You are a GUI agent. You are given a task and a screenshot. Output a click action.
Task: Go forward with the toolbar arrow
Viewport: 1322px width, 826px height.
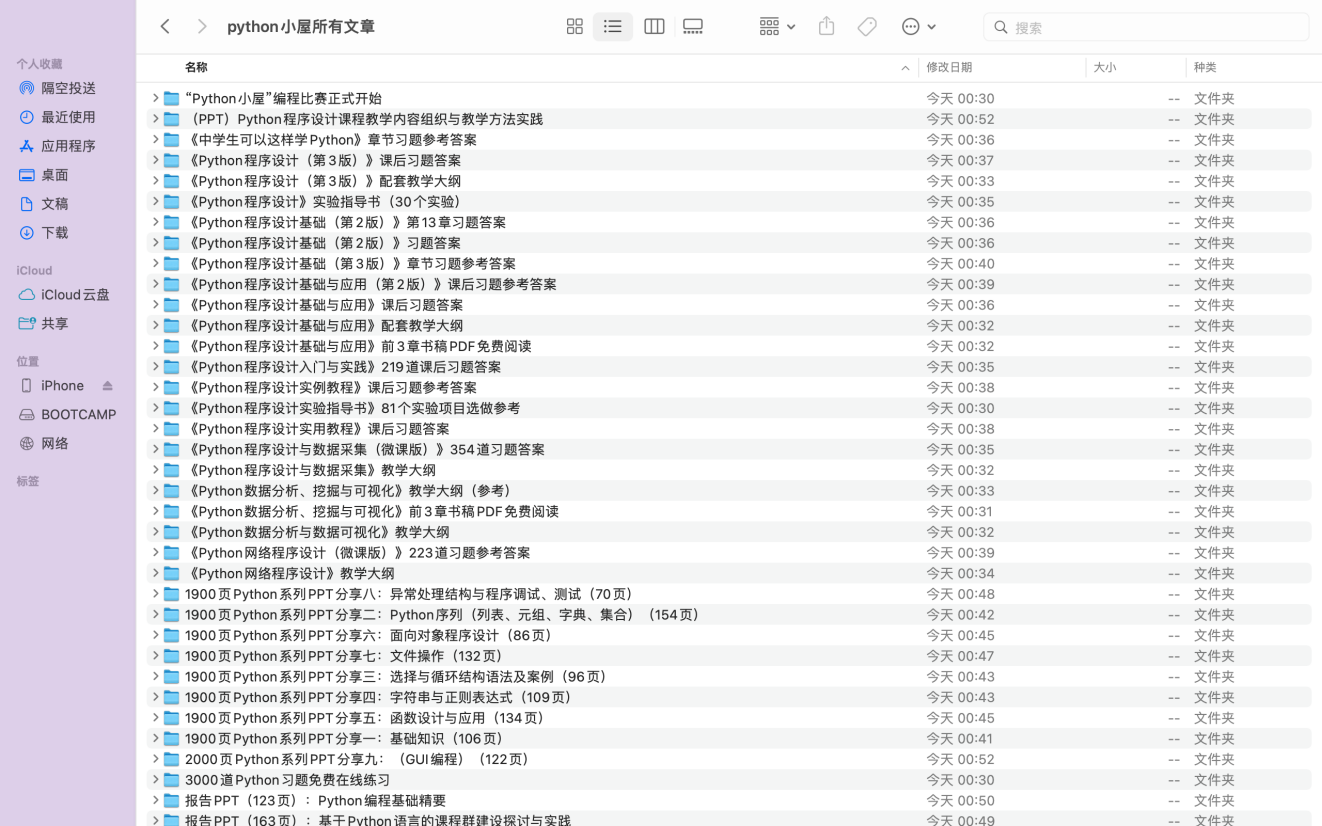tap(202, 27)
